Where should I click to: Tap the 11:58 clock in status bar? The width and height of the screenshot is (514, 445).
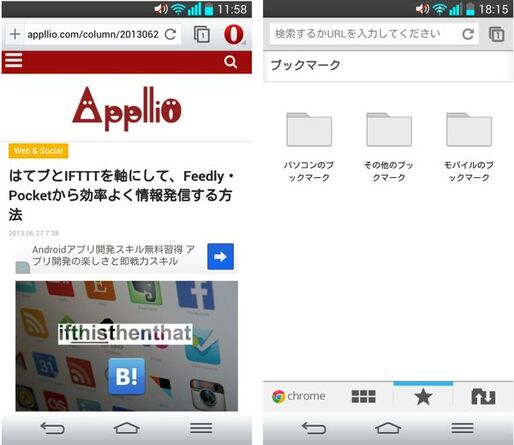click(x=232, y=9)
